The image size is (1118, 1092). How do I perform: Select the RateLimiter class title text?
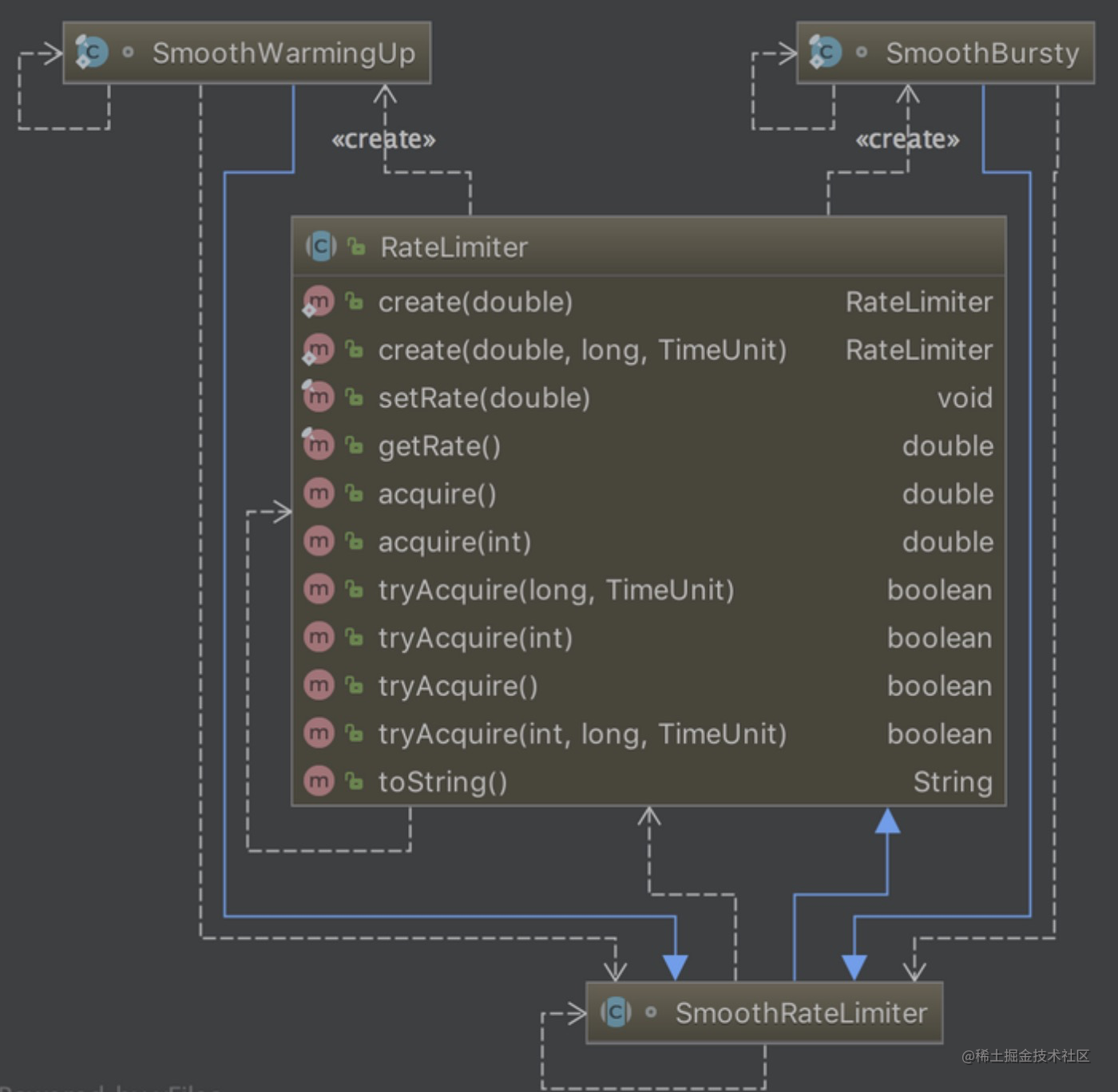click(x=453, y=247)
